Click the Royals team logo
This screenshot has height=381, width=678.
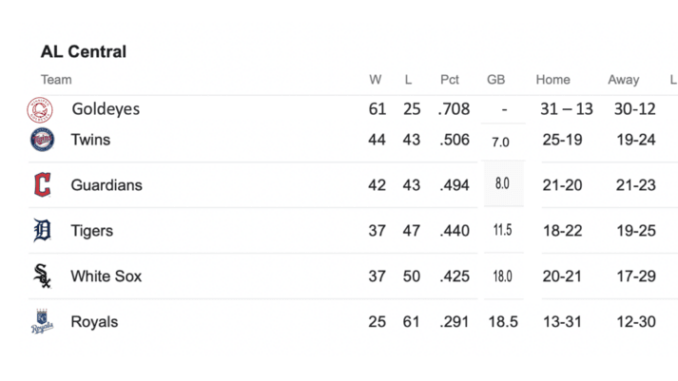[42, 321]
